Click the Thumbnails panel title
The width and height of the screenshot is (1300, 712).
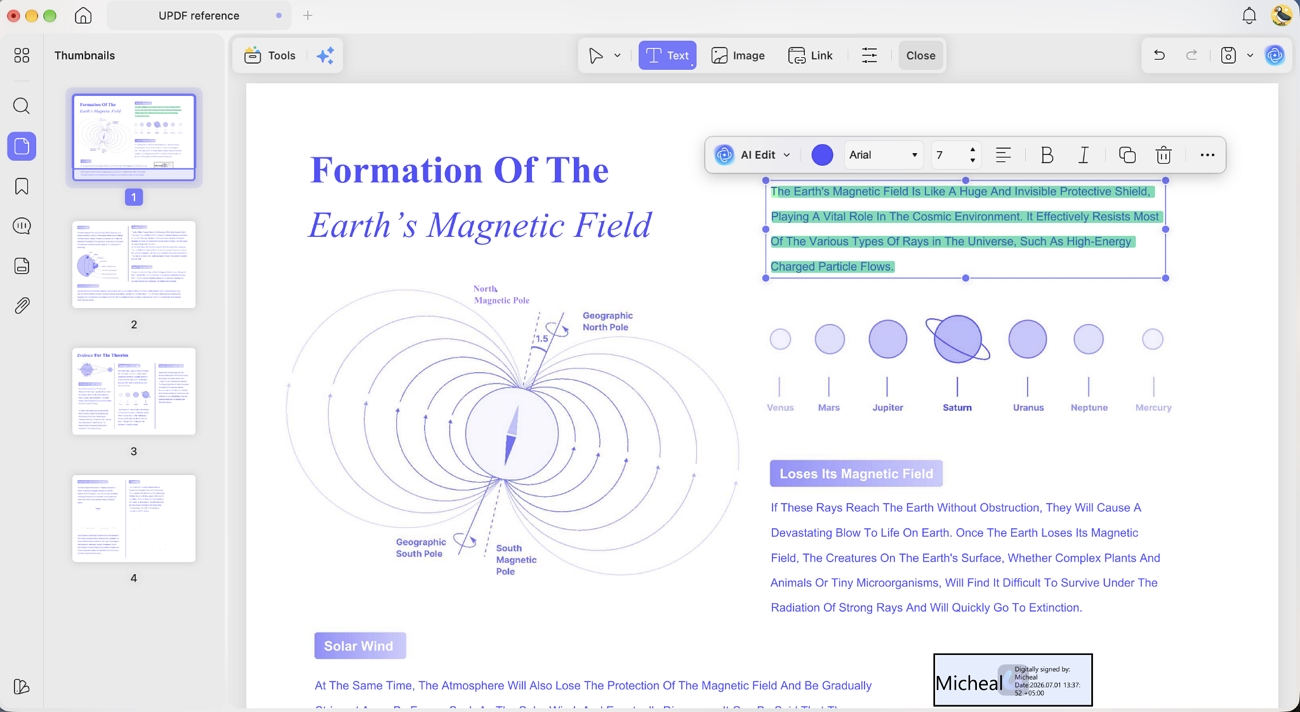85,56
